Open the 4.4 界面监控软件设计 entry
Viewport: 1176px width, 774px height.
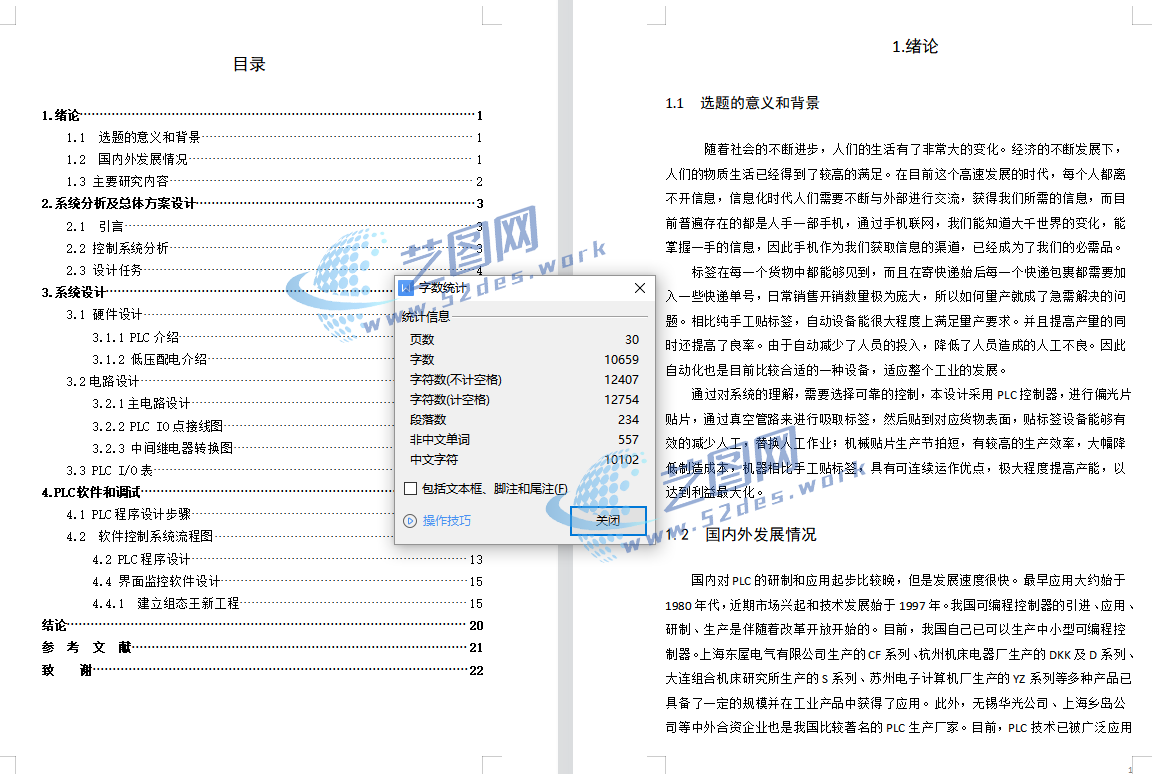(288, 581)
